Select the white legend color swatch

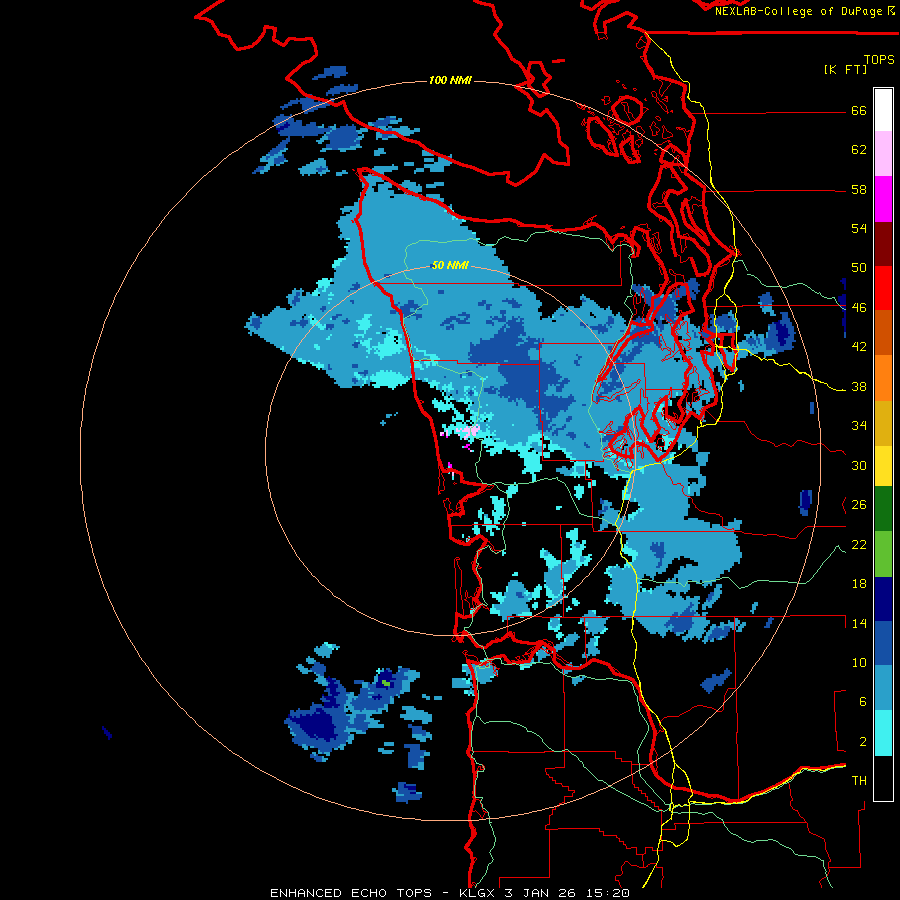pos(883,110)
